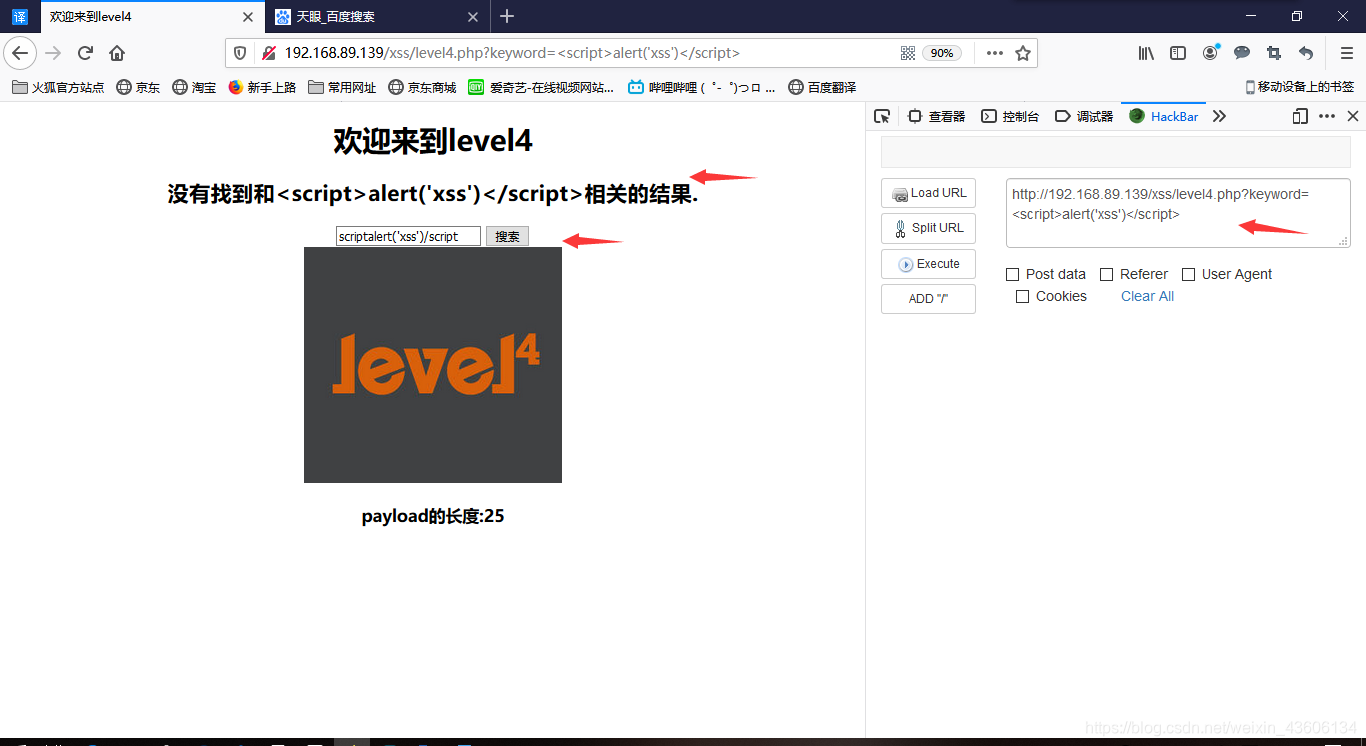Toggle the sidebar view icon
The height and width of the screenshot is (746, 1366).
[x=1178, y=53]
